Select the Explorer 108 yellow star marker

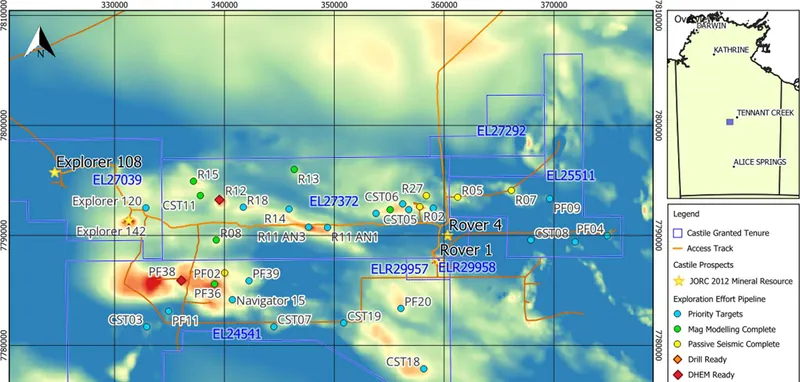55,172
